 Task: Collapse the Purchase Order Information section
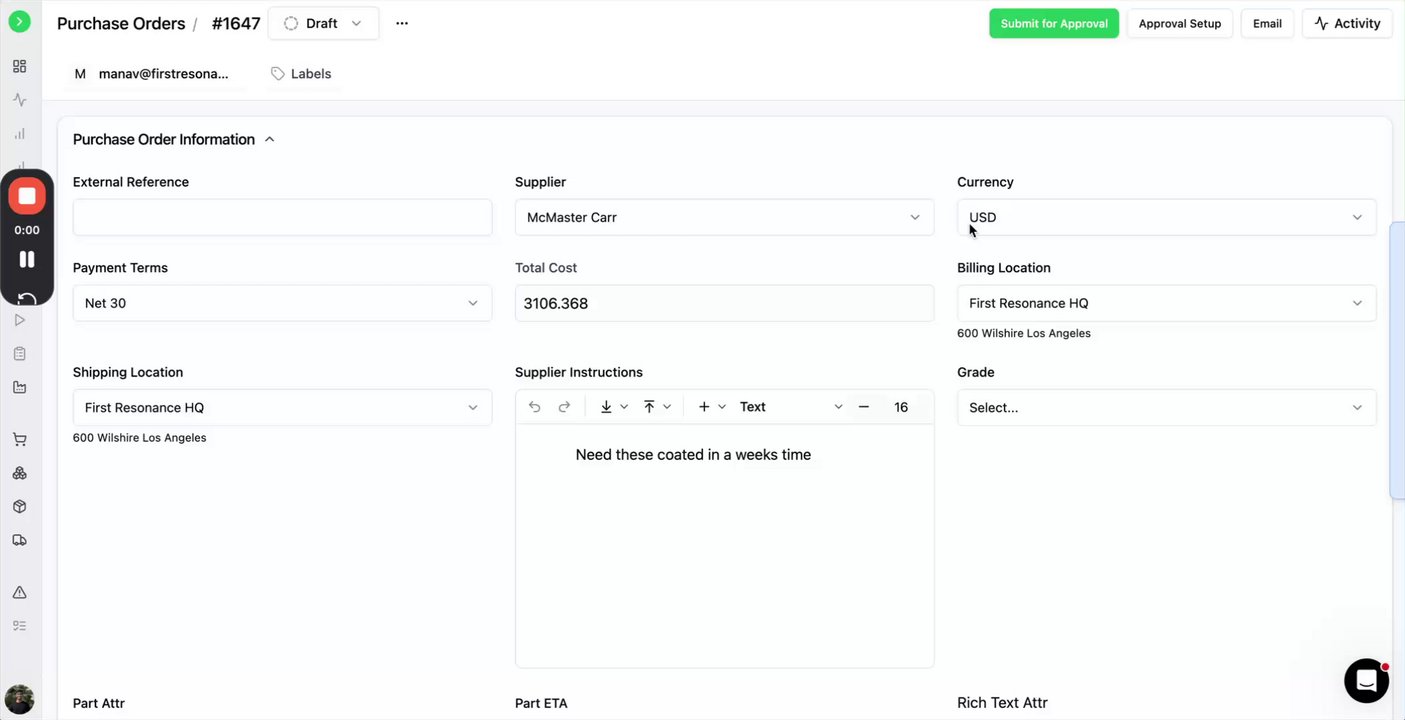[x=269, y=140]
